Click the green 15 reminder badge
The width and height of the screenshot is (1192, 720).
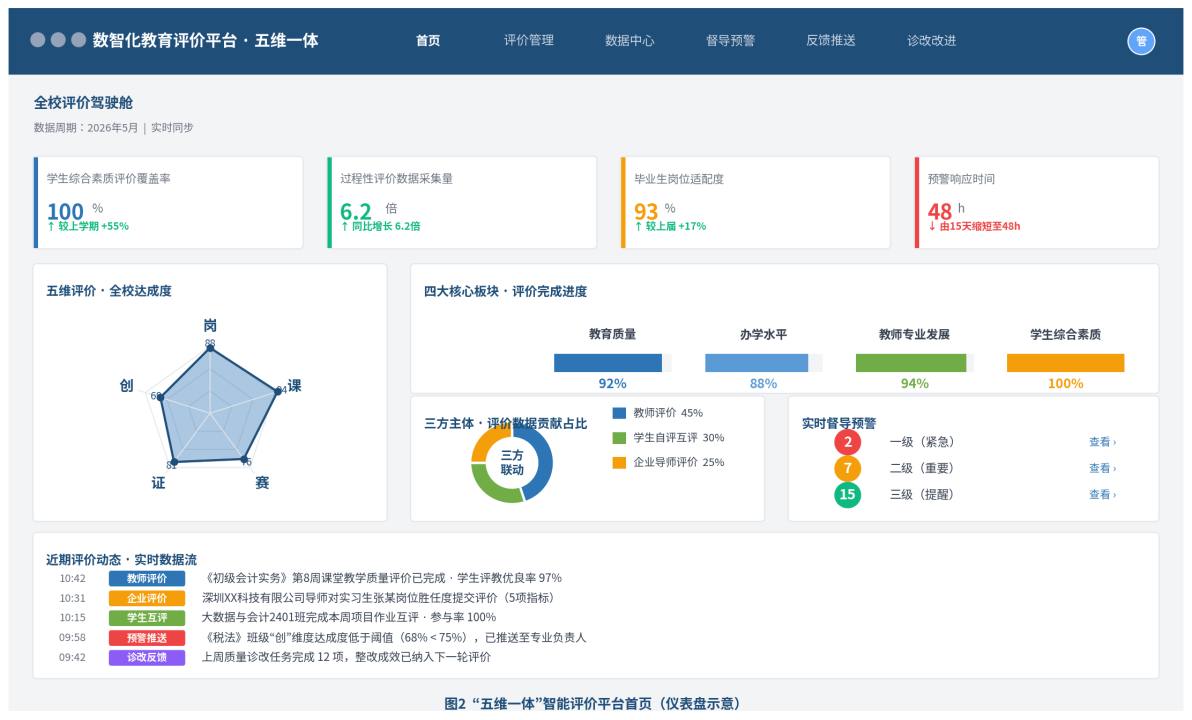click(x=848, y=495)
